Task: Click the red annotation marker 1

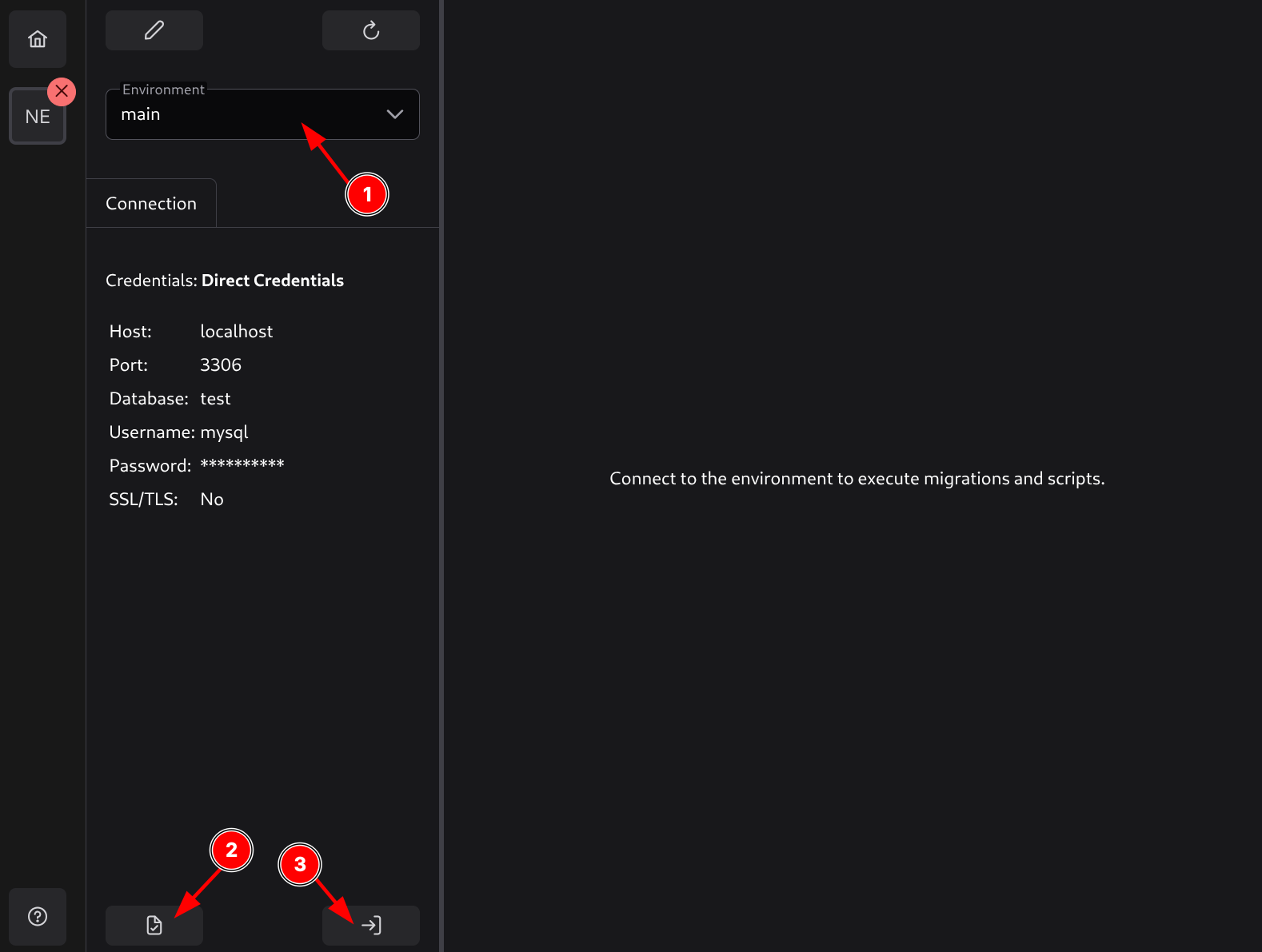Action: pos(367,194)
